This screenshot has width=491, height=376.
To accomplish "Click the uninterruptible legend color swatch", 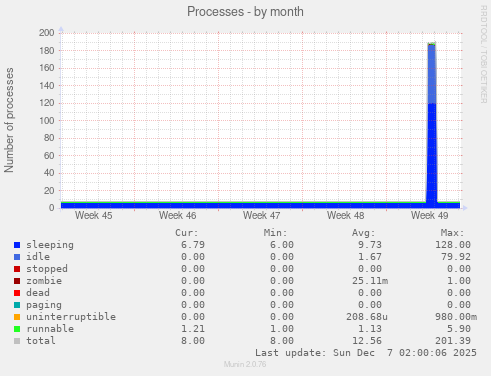I will pyautogui.click(x=17, y=317).
